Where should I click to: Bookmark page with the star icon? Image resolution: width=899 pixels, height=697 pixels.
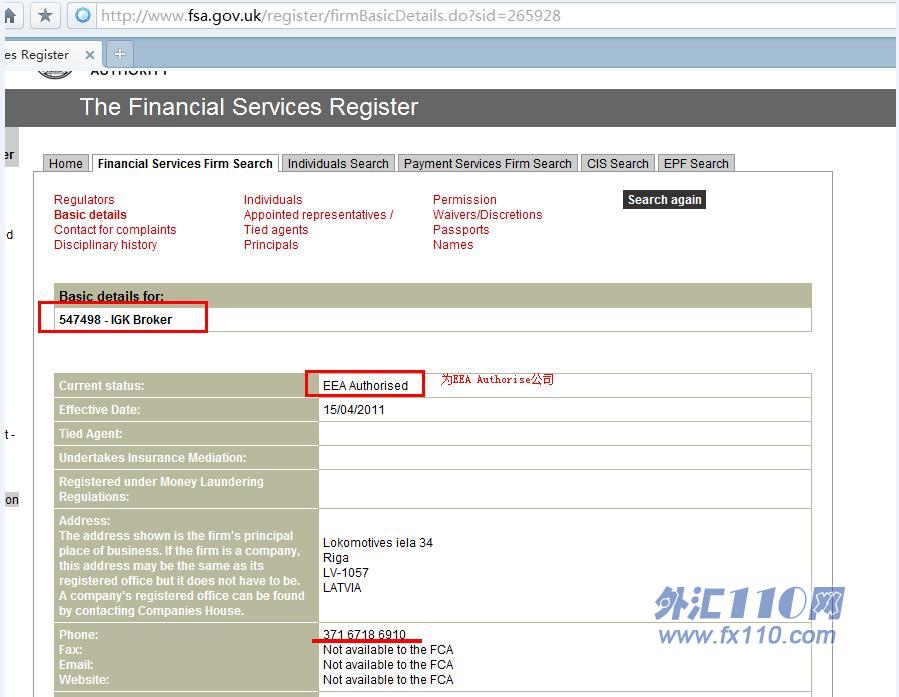tap(45, 15)
